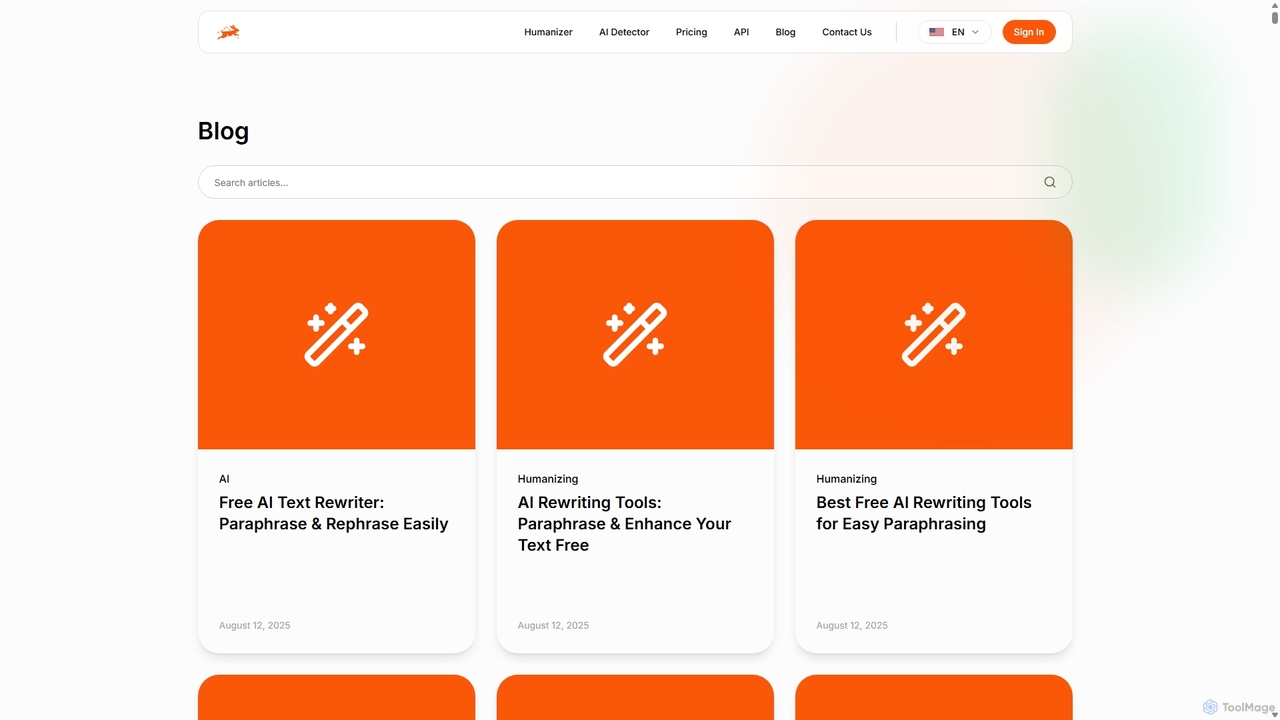Click the orange fox logo in the header

click(228, 32)
